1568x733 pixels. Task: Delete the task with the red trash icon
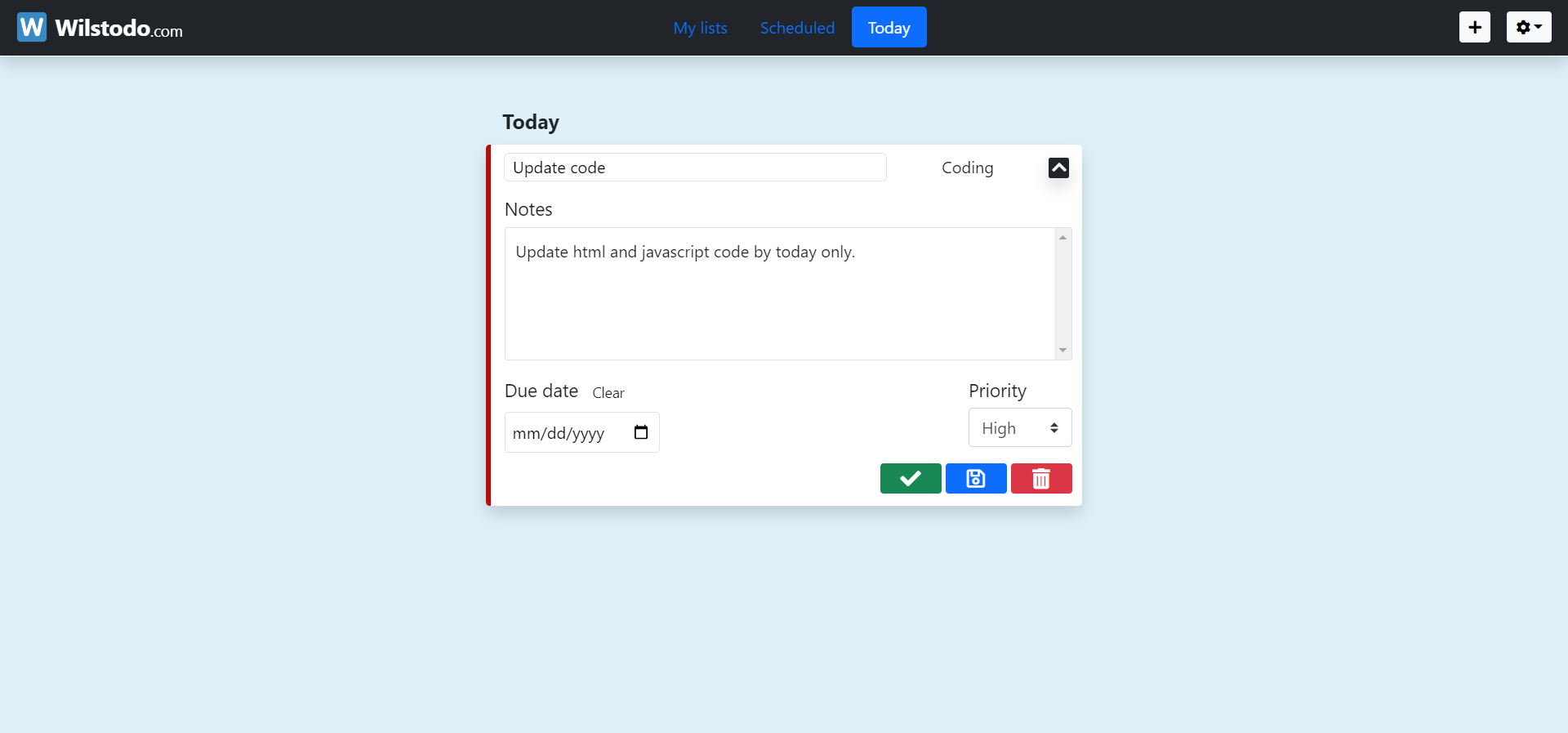coord(1040,479)
